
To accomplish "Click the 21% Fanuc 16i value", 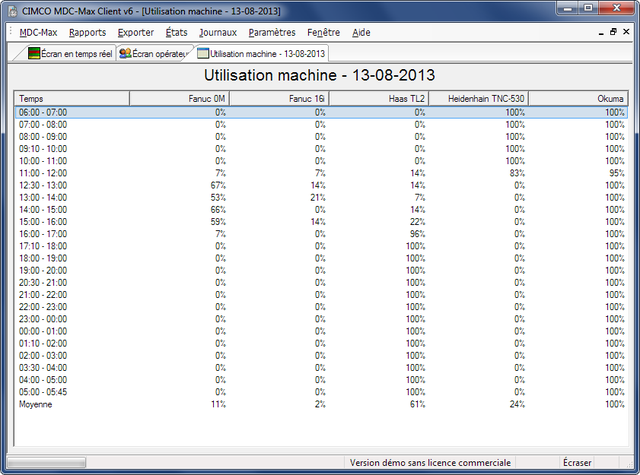I will click(x=318, y=198).
